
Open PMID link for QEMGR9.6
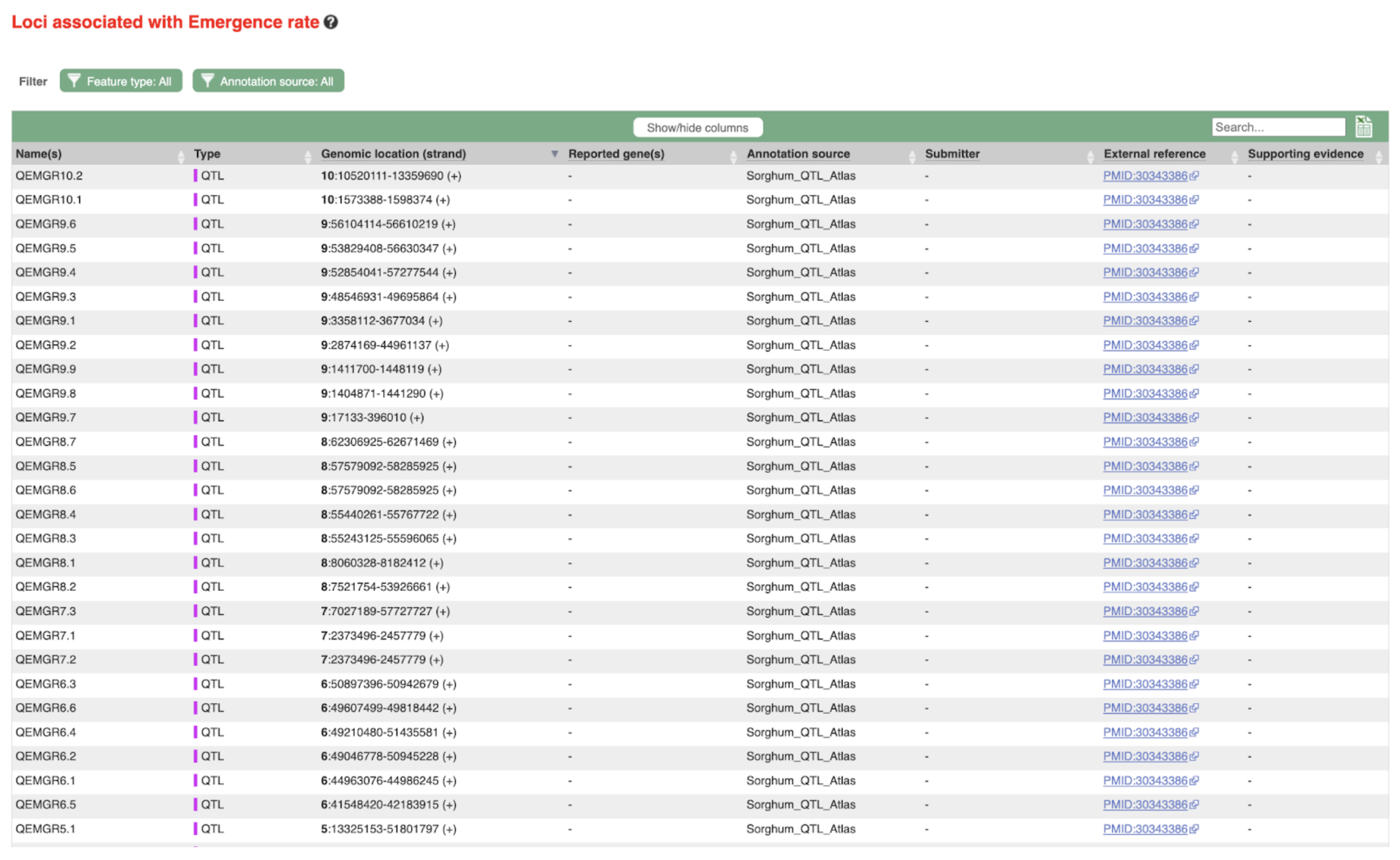[x=1144, y=224]
